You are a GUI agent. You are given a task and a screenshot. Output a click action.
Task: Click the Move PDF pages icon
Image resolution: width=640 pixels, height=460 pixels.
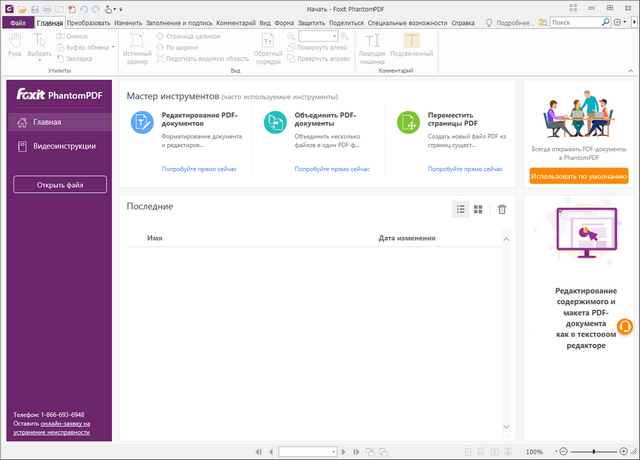coord(408,123)
